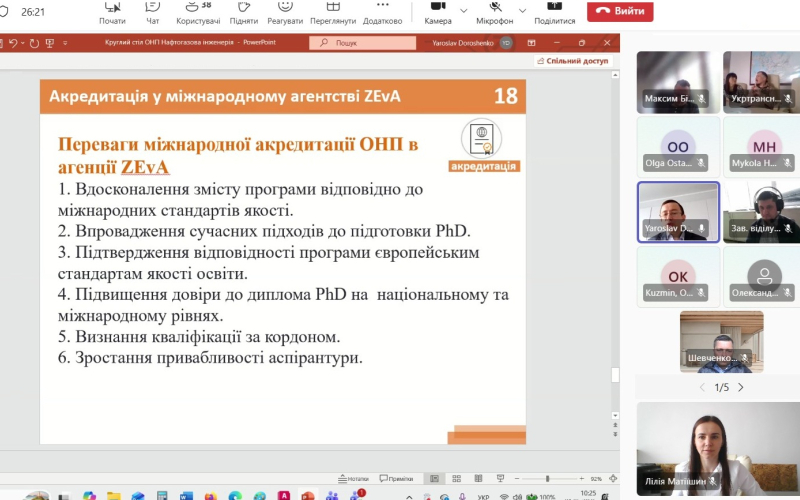The width and height of the screenshot is (800, 500).
Task: Open Word from the Windows taskbar
Action: 186,495
